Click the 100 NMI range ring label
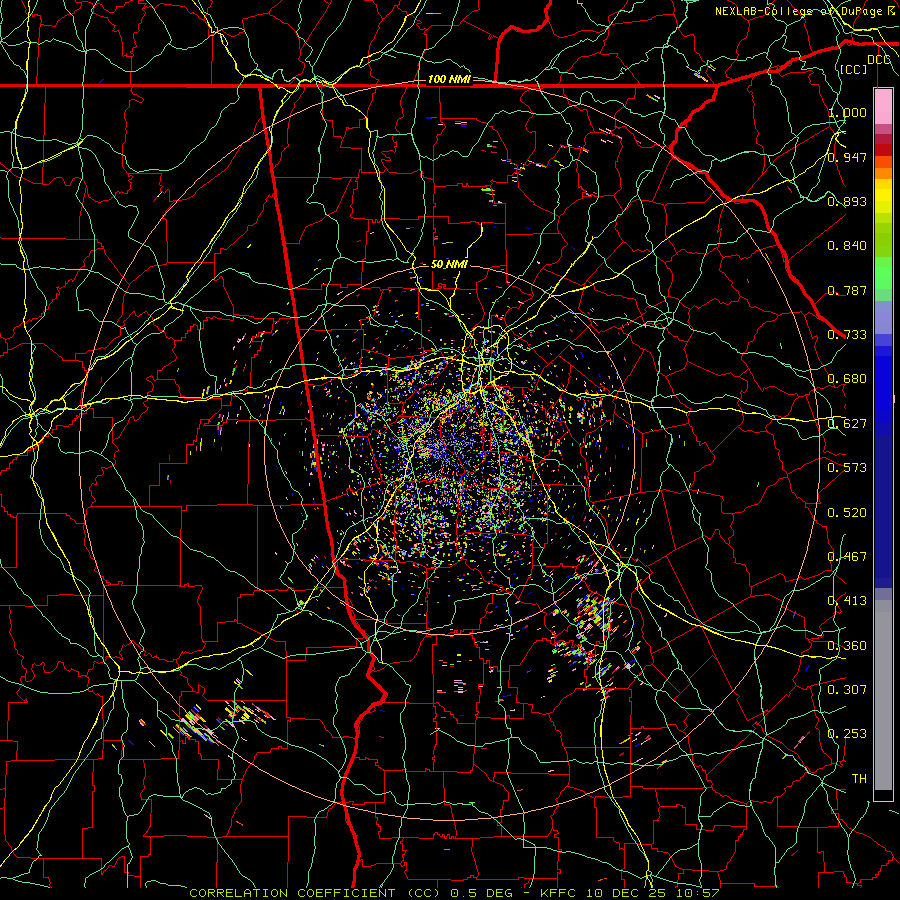This screenshot has height=900, width=900. point(449,79)
